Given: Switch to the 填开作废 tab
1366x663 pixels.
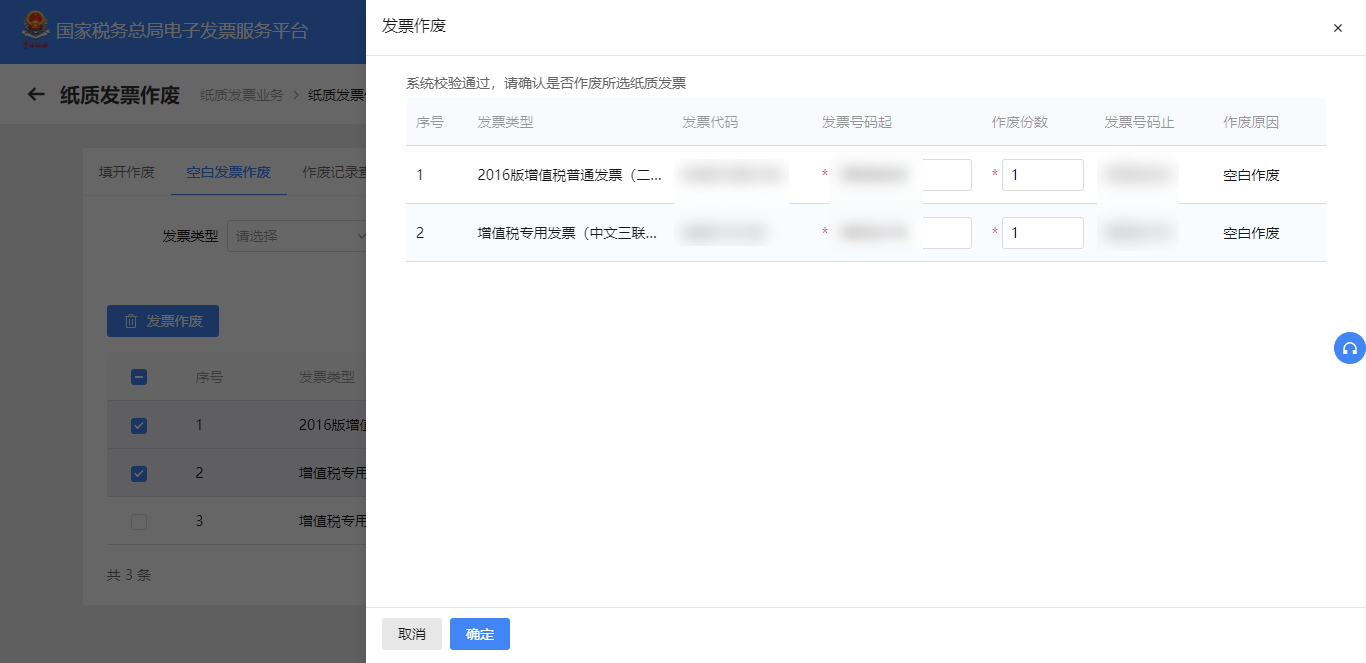Looking at the screenshot, I should pos(127,172).
